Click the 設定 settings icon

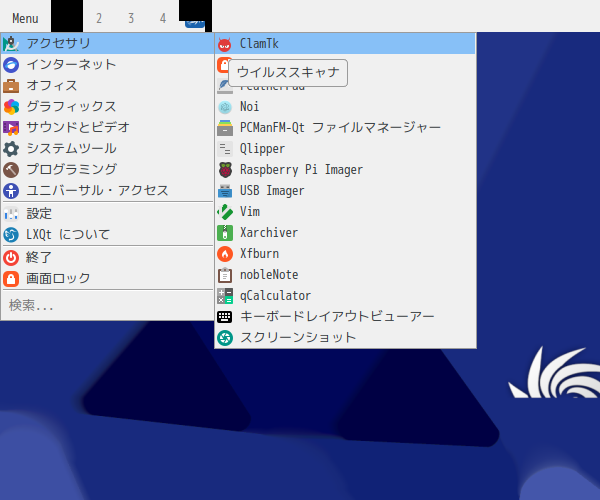(11, 214)
